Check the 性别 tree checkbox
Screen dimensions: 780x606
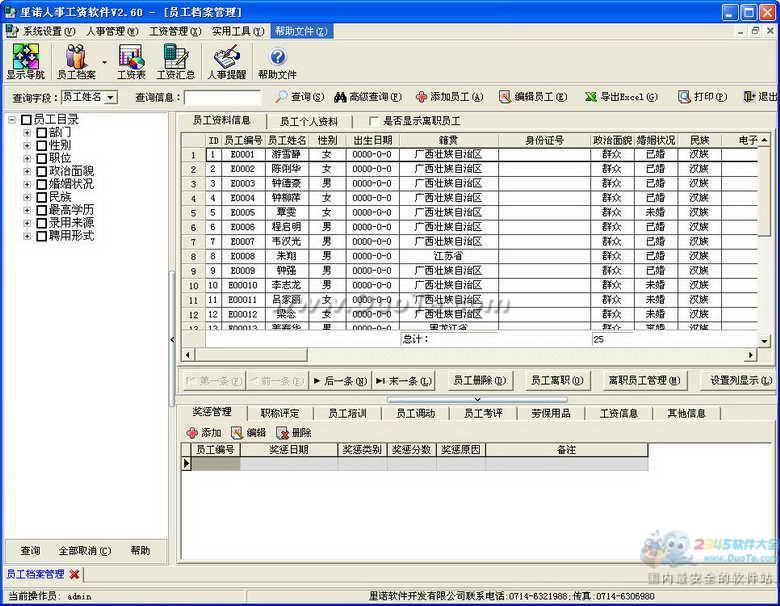coord(42,146)
